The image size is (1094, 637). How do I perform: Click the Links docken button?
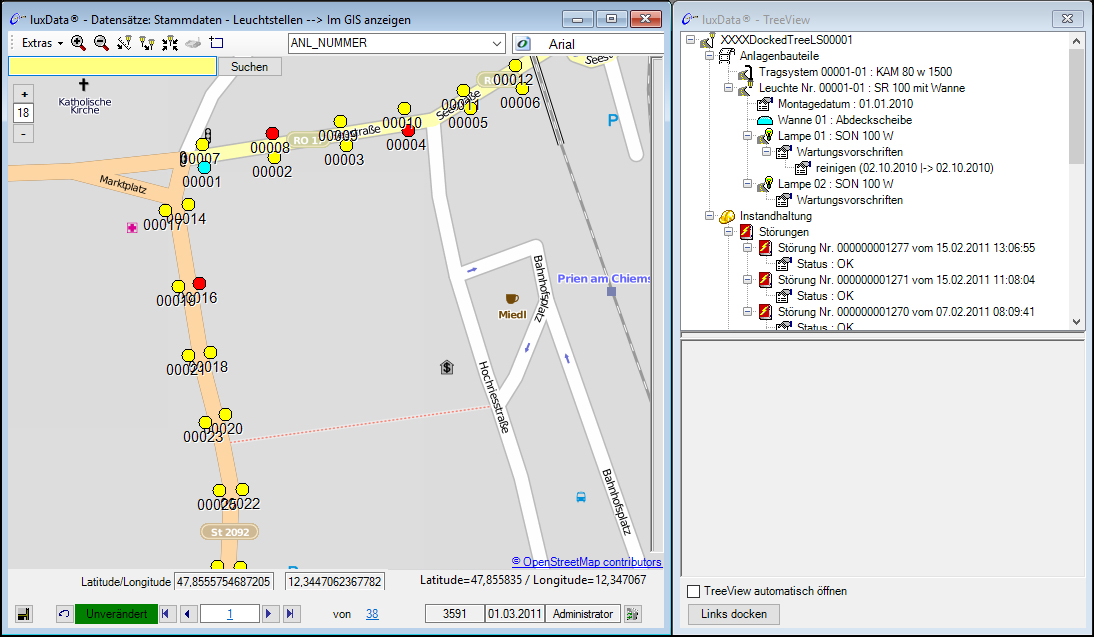pos(733,614)
